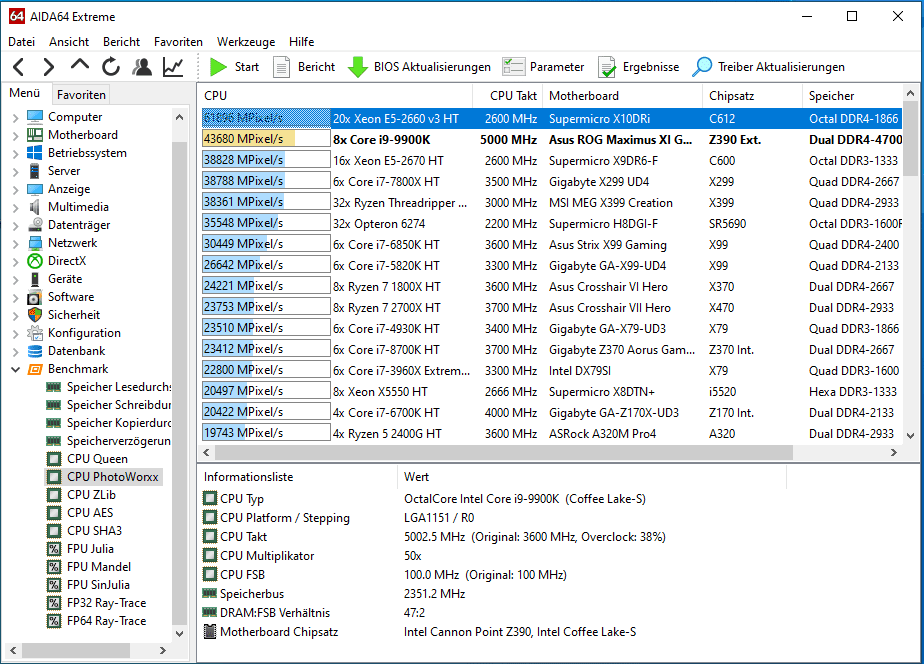Select Geräte in the tree
Viewport: 924px width, 664px height.
[x=65, y=279]
